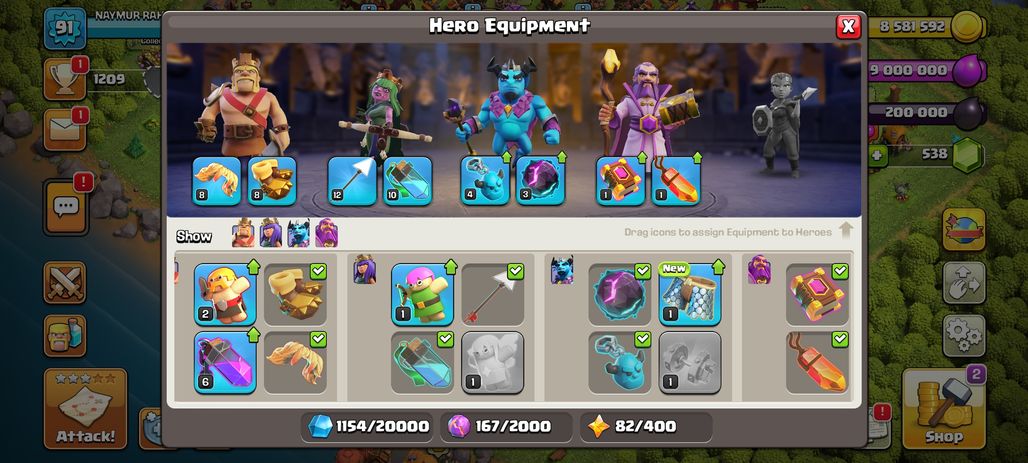Collapse the equipment list with up arrow
This screenshot has width=1028, height=463.
tap(845, 231)
